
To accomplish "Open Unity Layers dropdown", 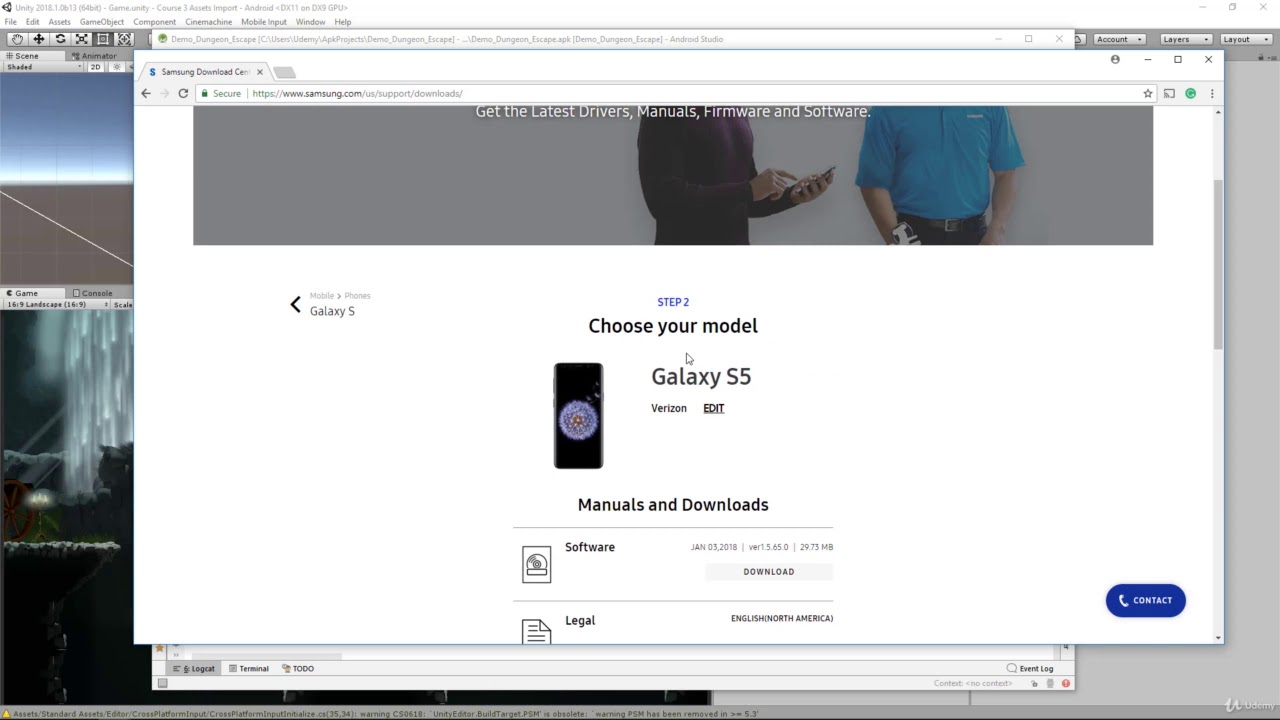I will point(1186,39).
